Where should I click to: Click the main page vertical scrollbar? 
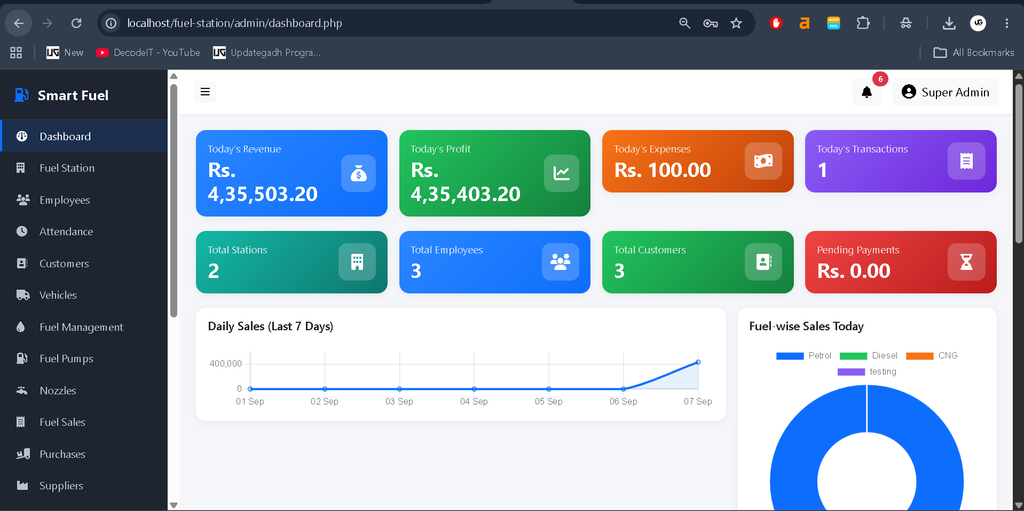coord(1019,163)
